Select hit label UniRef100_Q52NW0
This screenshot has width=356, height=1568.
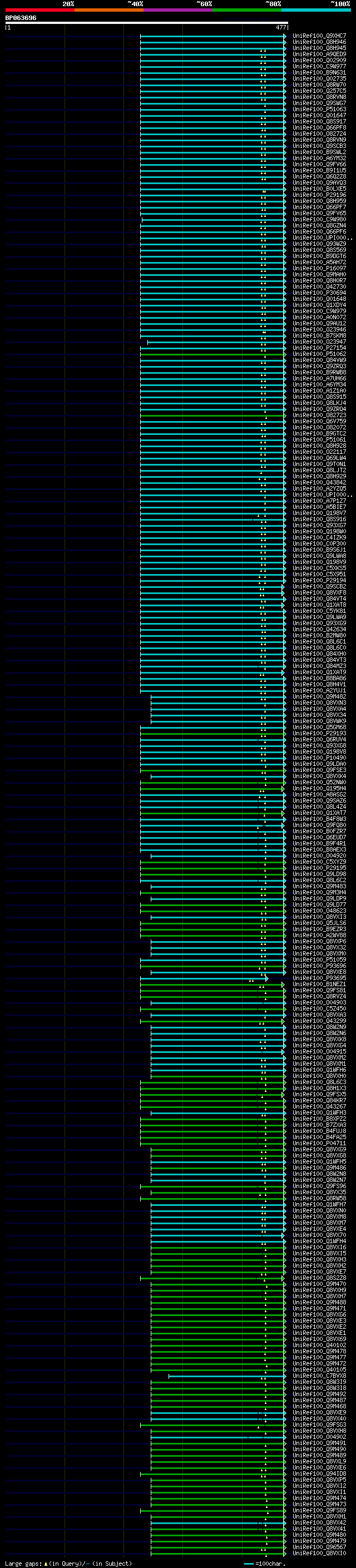319,782
